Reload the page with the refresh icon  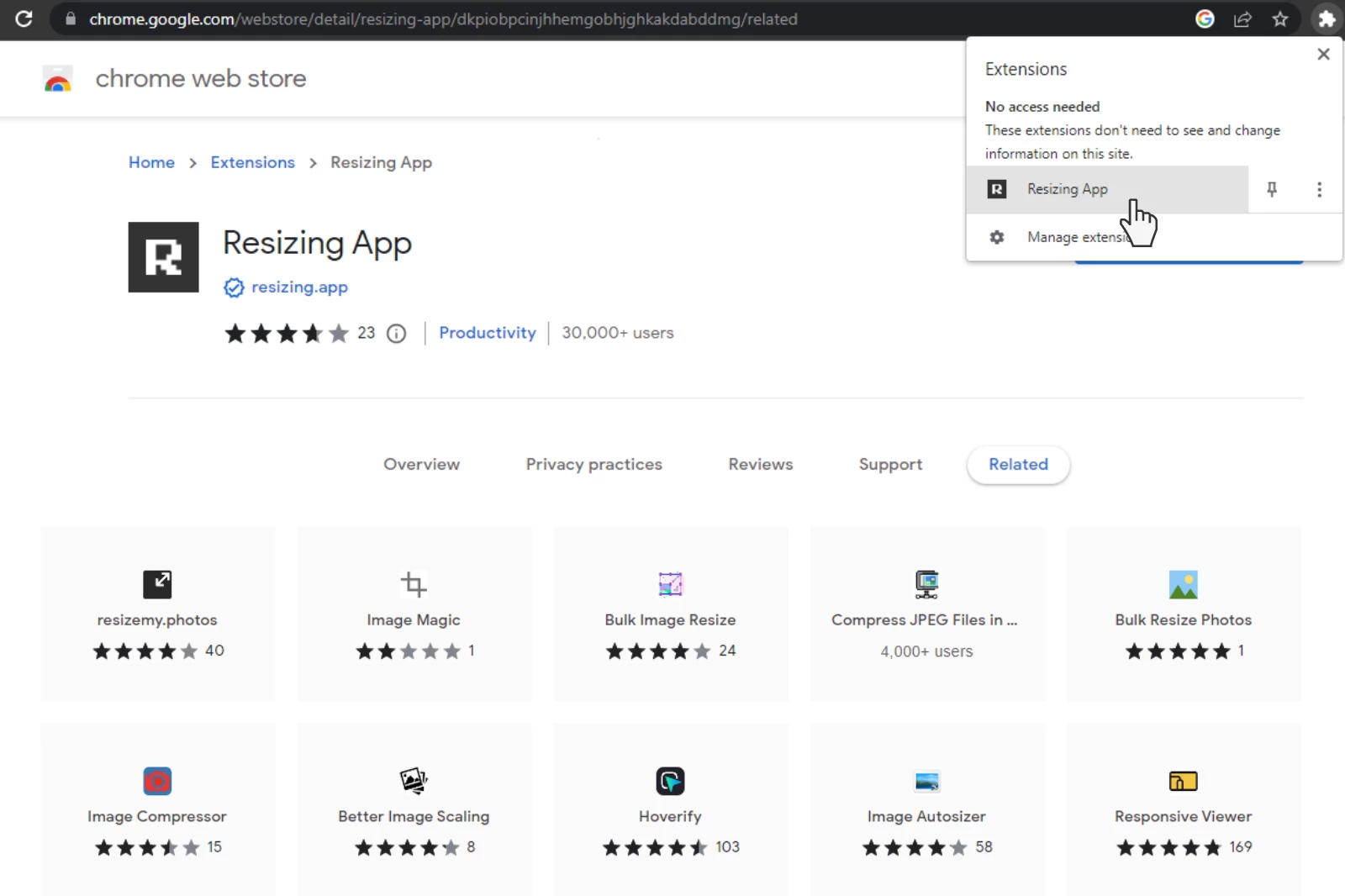point(24,18)
